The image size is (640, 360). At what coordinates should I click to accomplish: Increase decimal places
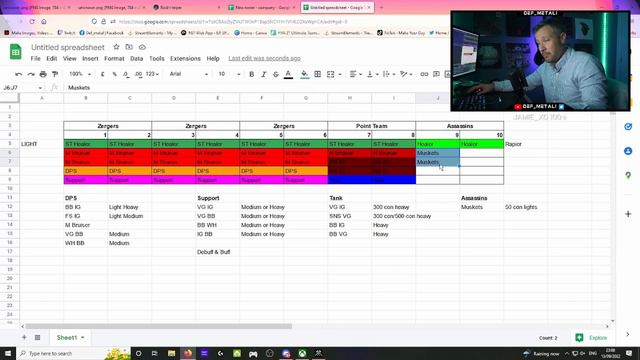[x=138, y=74]
